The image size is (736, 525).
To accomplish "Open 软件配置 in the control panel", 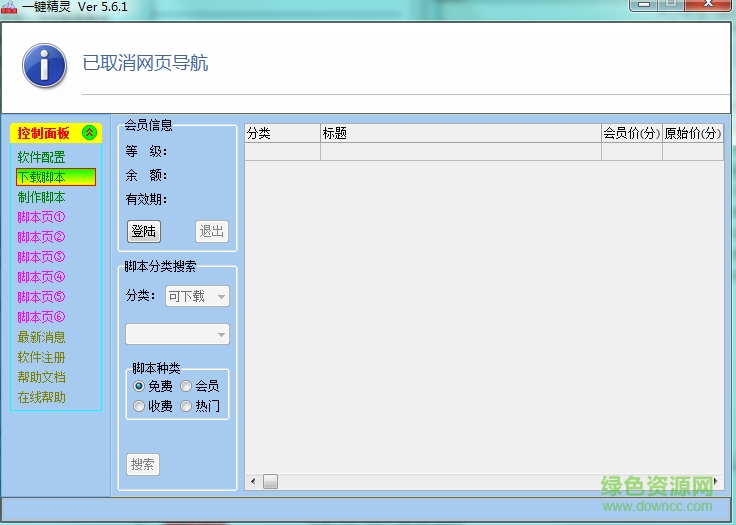I will 41,157.
